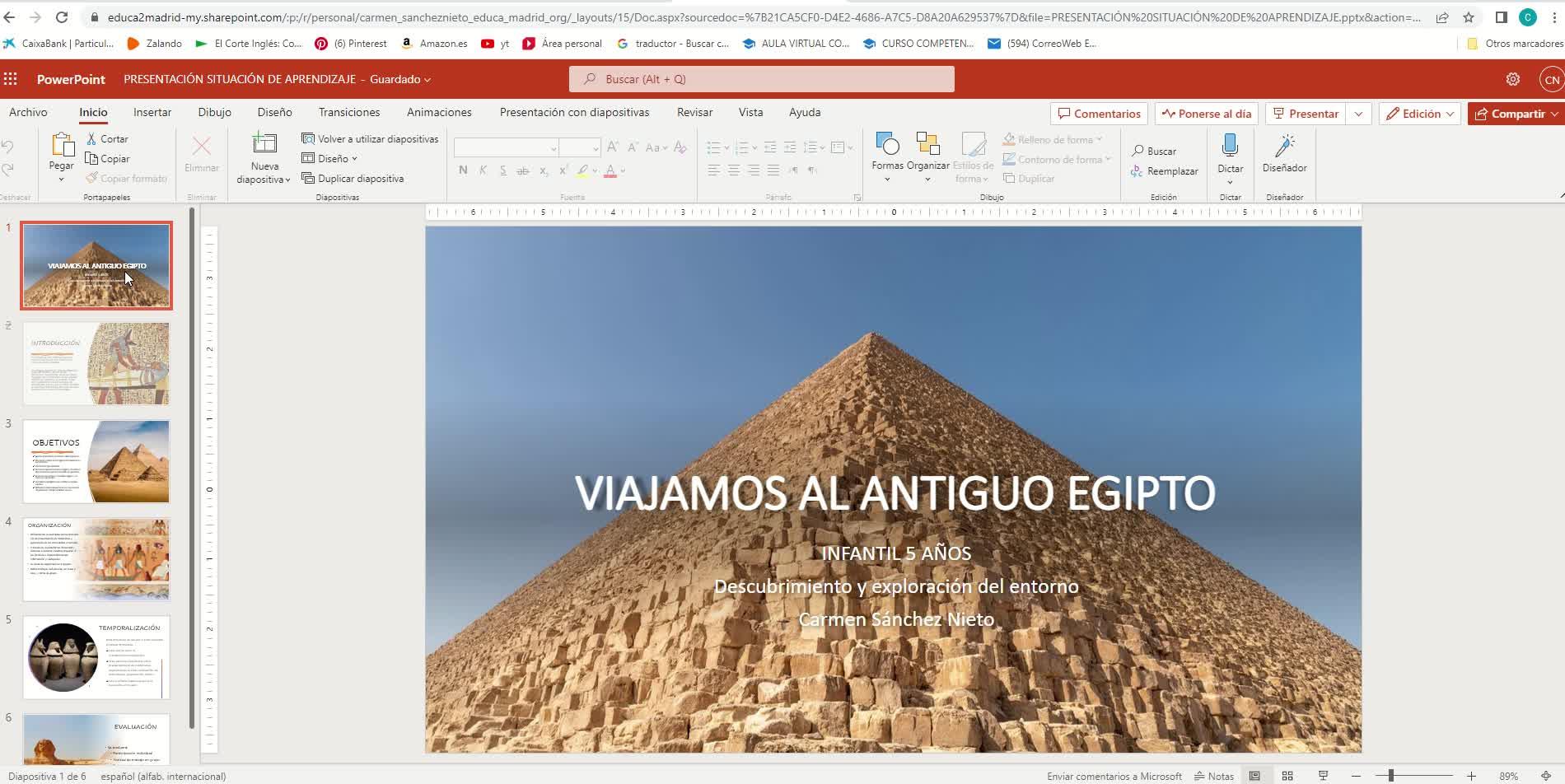Select the OBJETIVOS slide thumbnail
The width and height of the screenshot is (1565, 784).
tap(96, 461)
